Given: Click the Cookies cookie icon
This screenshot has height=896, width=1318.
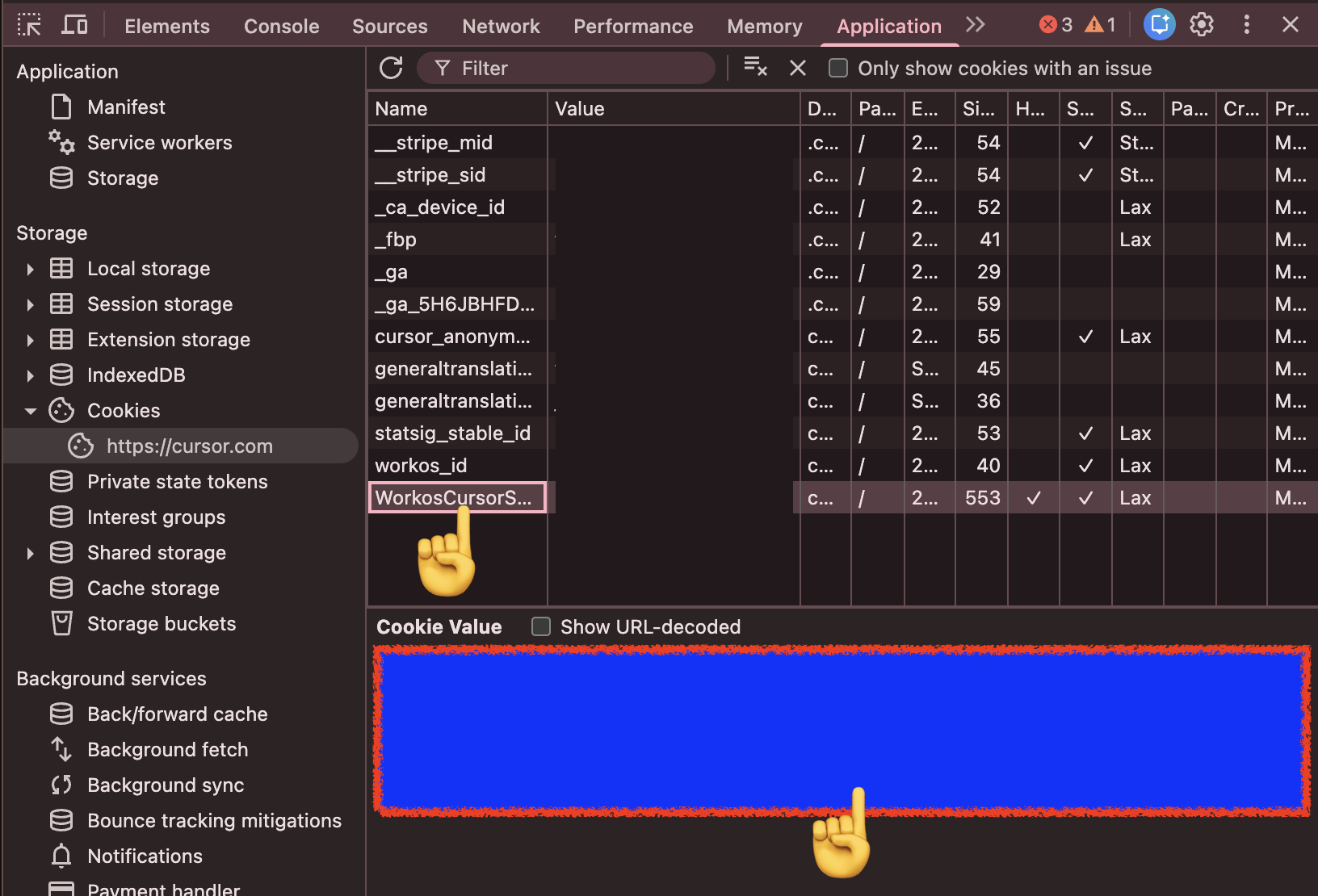Looking at the screenshot, I should coord(61,410).
